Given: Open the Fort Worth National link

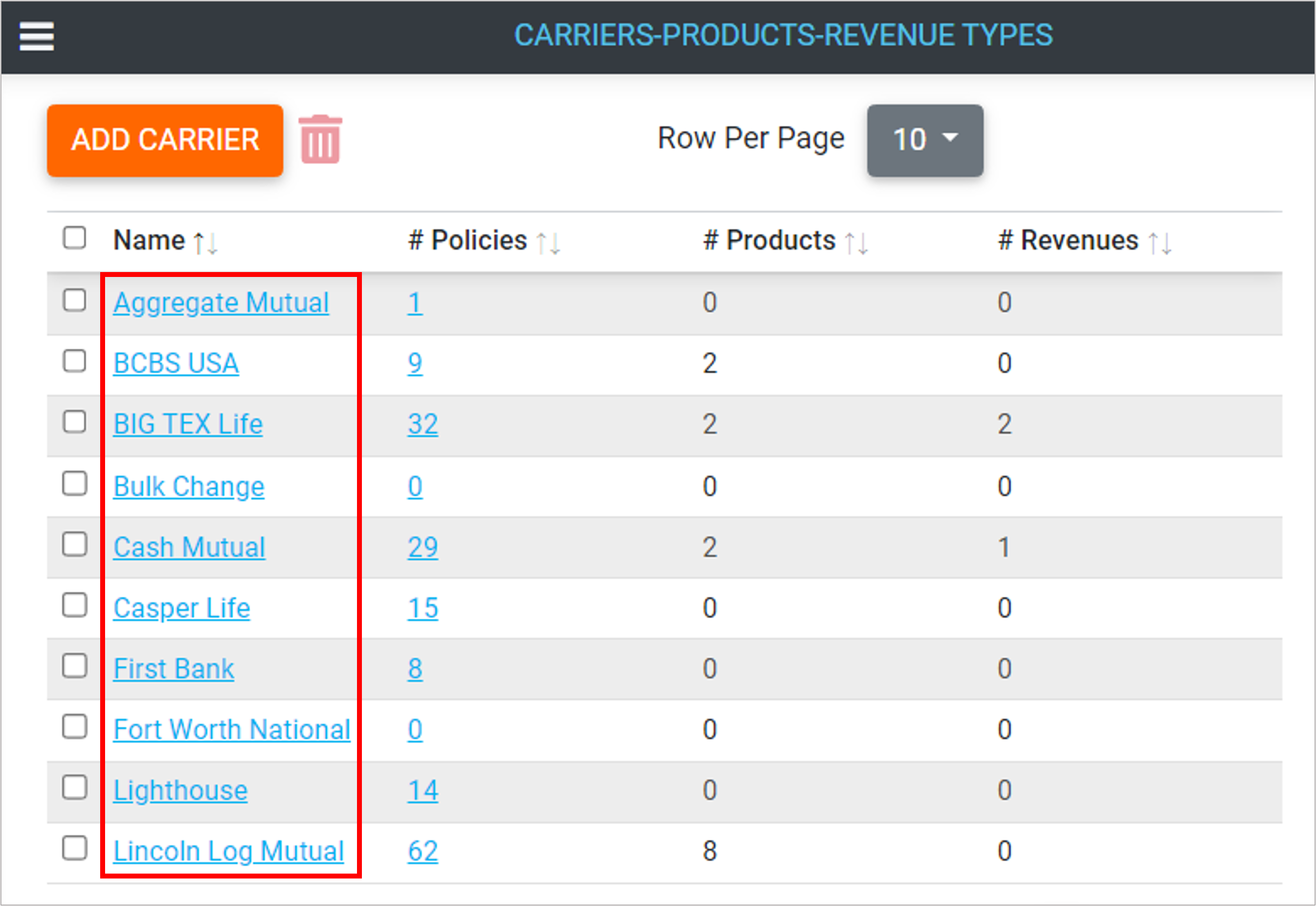Looking at the screenshot, I should (232, 729).
